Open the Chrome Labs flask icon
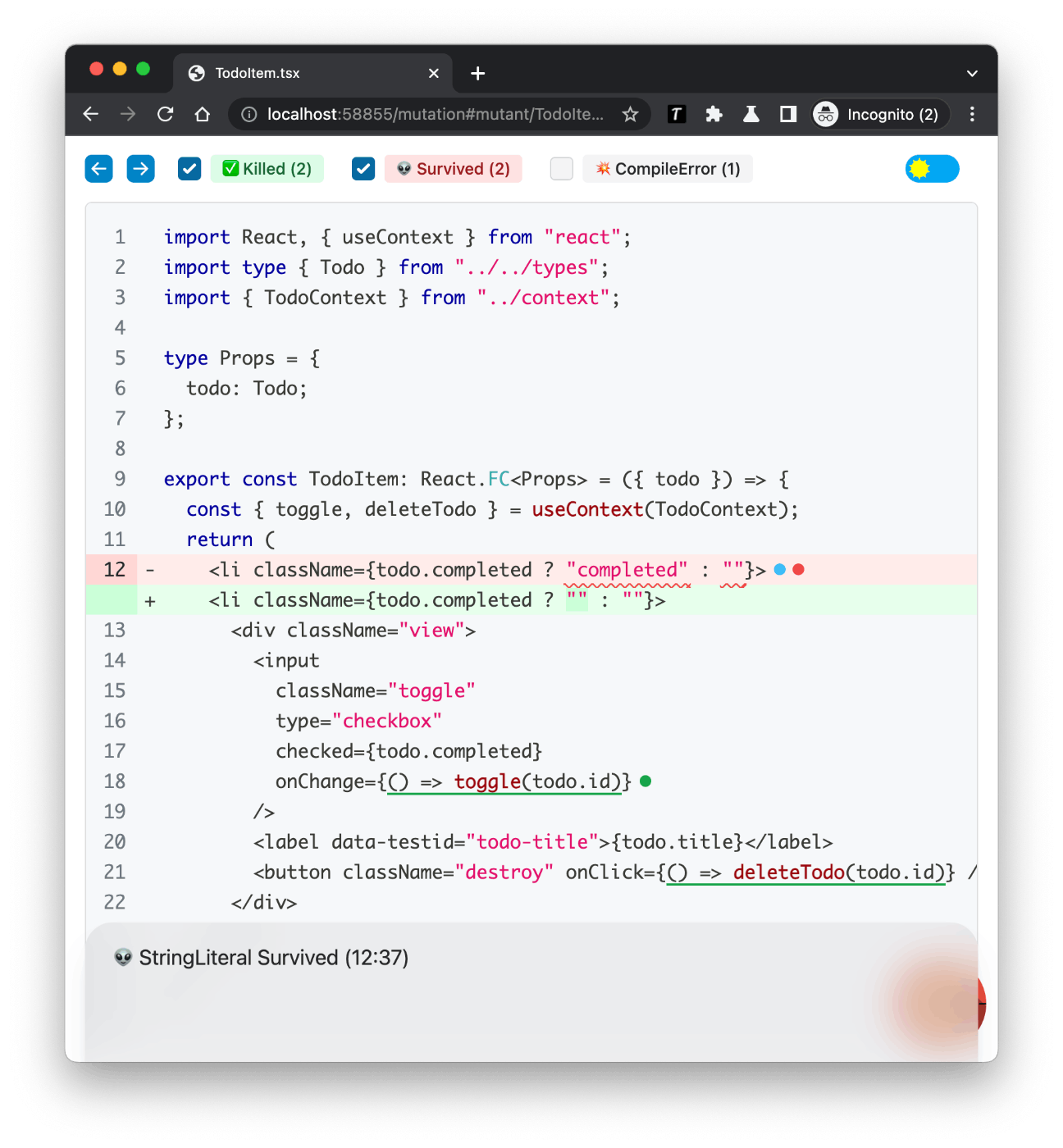Viewport: 1063px width, 1148px height. tap(750, 114)
